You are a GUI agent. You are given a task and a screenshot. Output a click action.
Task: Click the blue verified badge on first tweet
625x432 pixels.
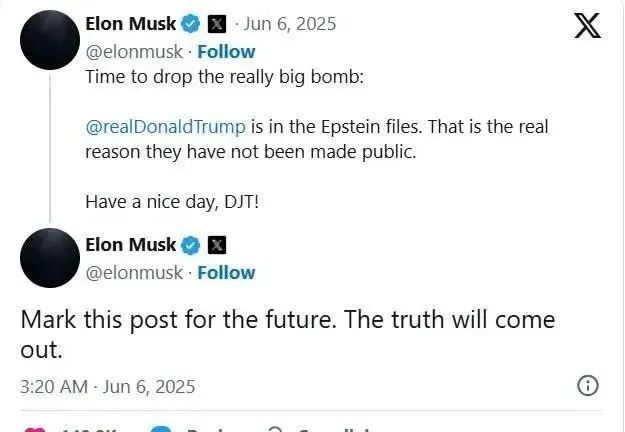coord(191,24)
